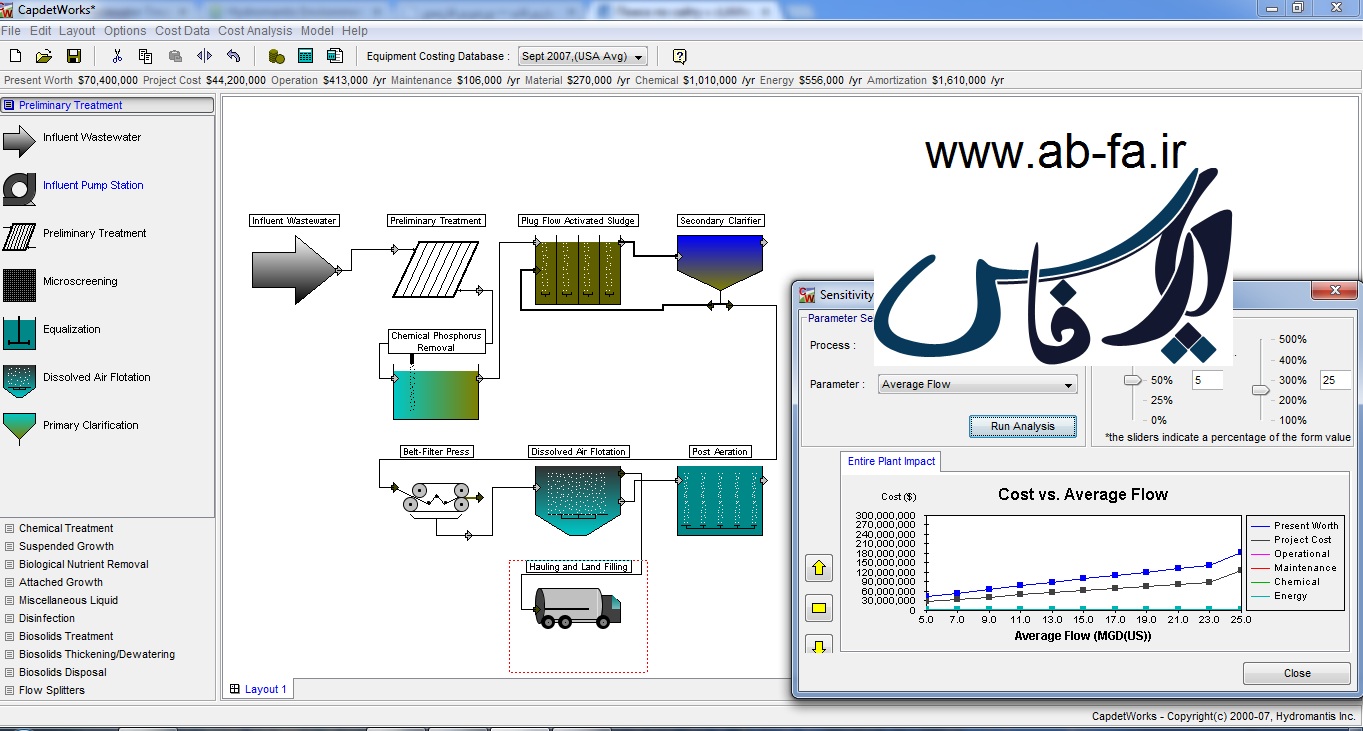Open the Equipment Costing Database dropdown
The height and width of the screenshot is (731, 1363).
click(582, 56)
